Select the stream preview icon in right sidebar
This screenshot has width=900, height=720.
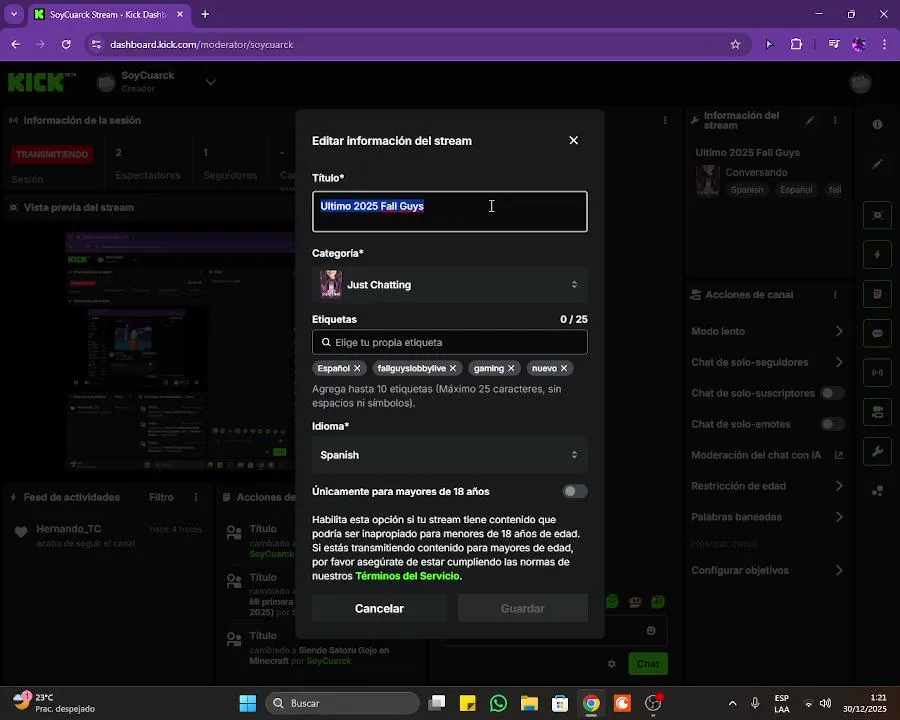[x=877, y=215]
